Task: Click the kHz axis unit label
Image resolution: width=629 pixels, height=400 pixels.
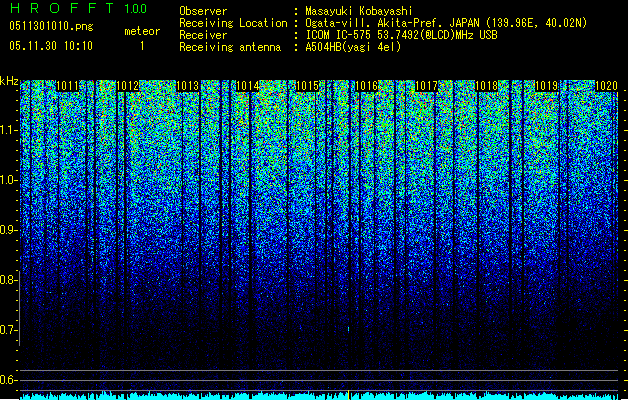Action: click(x=9, y=81)
